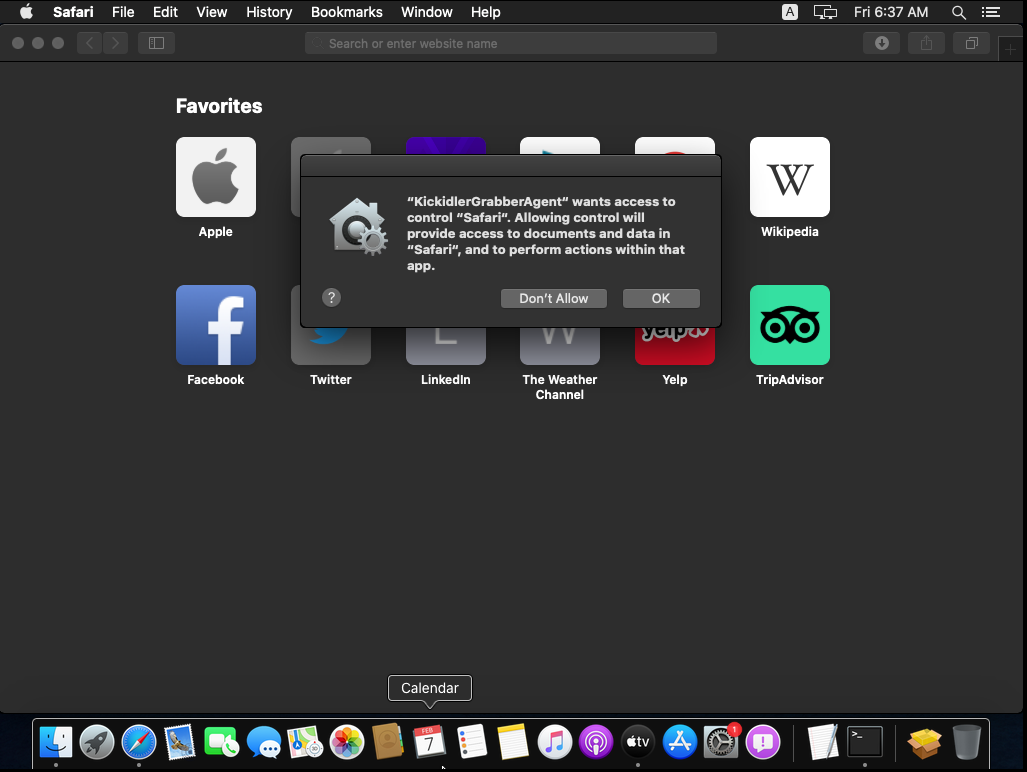This screenshot has width=1027, height=772.
Task: Open App Store from the Dock
Action: [680, 743]
